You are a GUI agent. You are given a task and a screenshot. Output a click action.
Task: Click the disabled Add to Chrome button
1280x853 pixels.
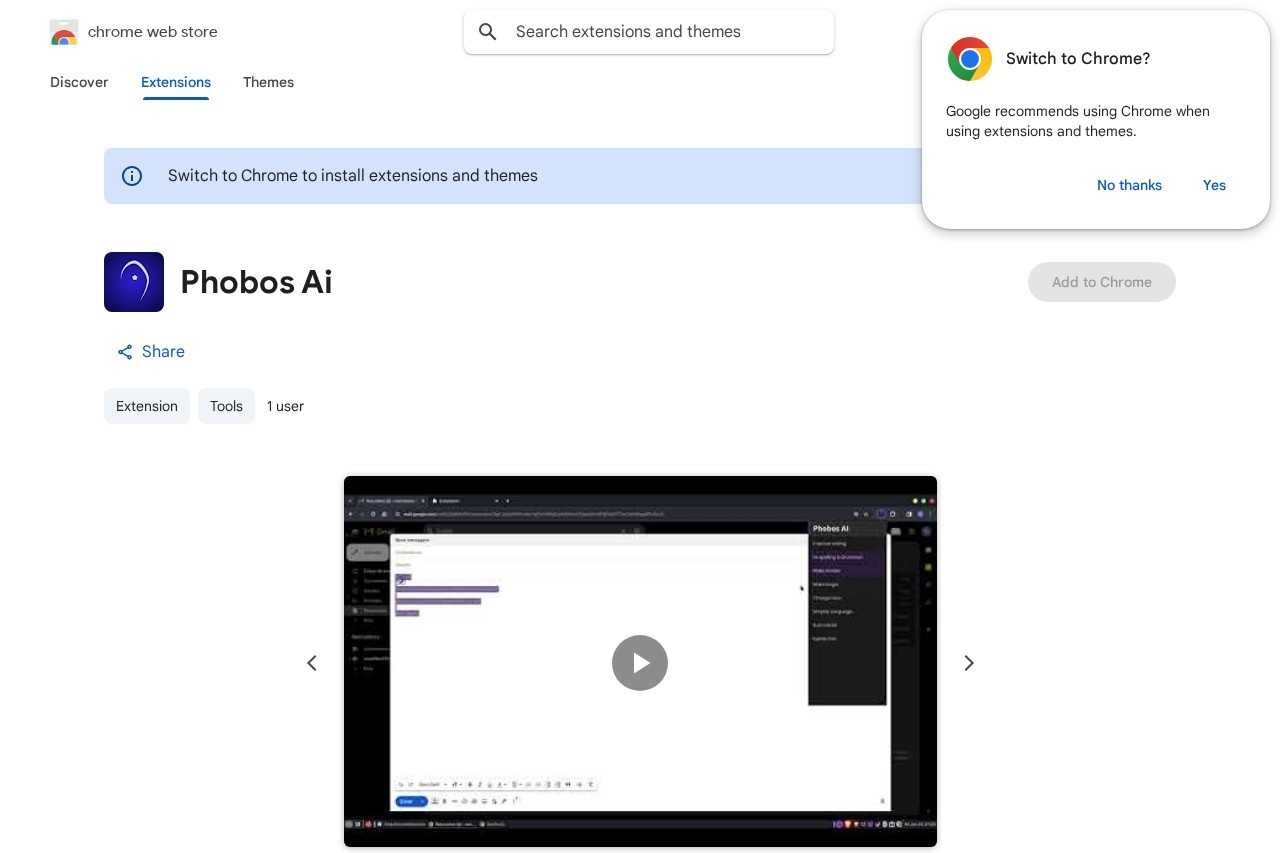click(1102, 282)
